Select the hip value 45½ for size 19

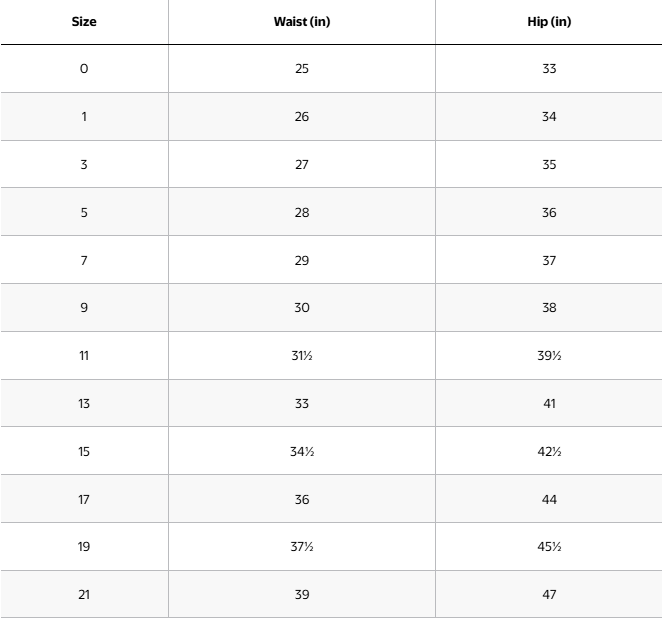coord(549,547)
